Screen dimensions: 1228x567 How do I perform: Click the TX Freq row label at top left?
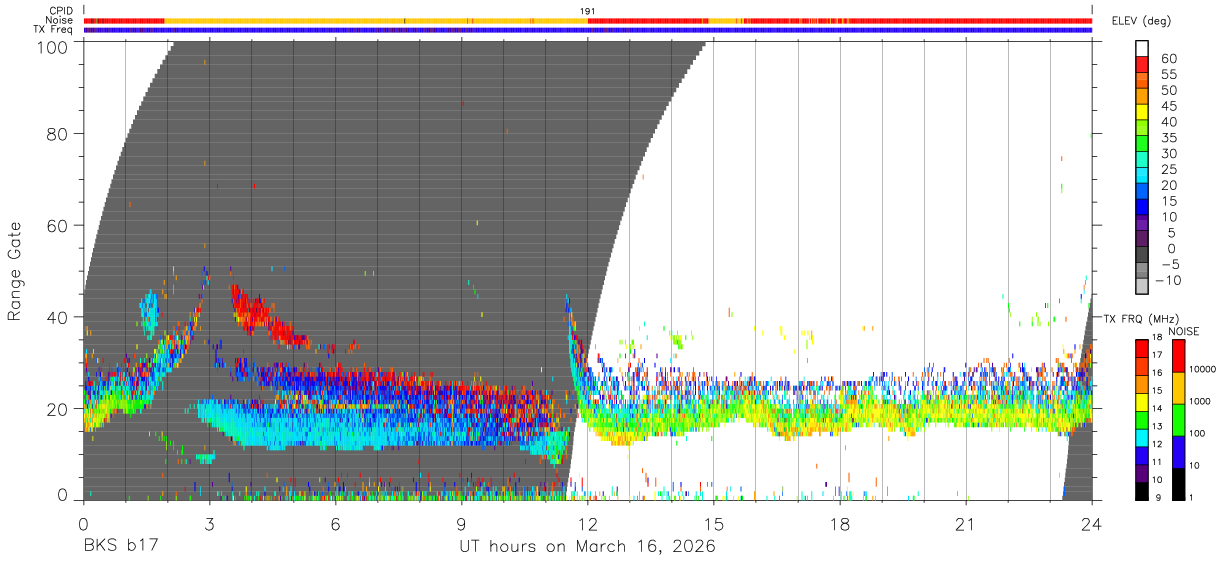[54, 29]
